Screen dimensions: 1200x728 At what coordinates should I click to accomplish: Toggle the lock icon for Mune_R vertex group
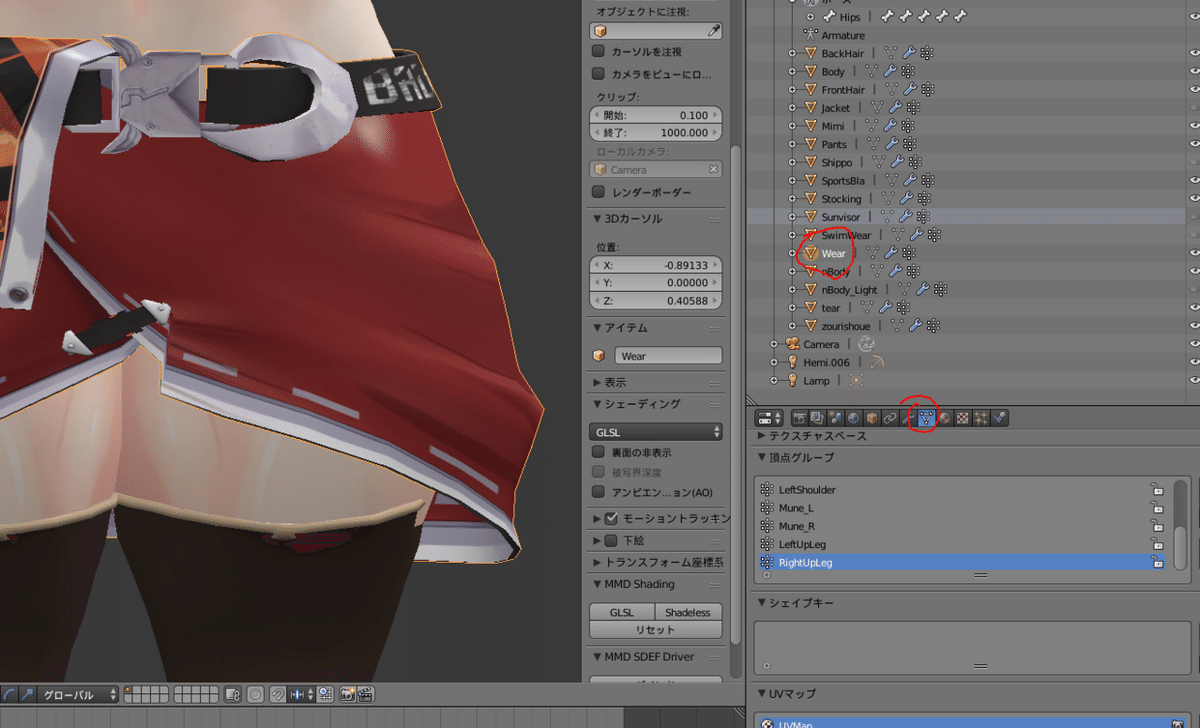pyautogui.click(x=1157, y=526)
